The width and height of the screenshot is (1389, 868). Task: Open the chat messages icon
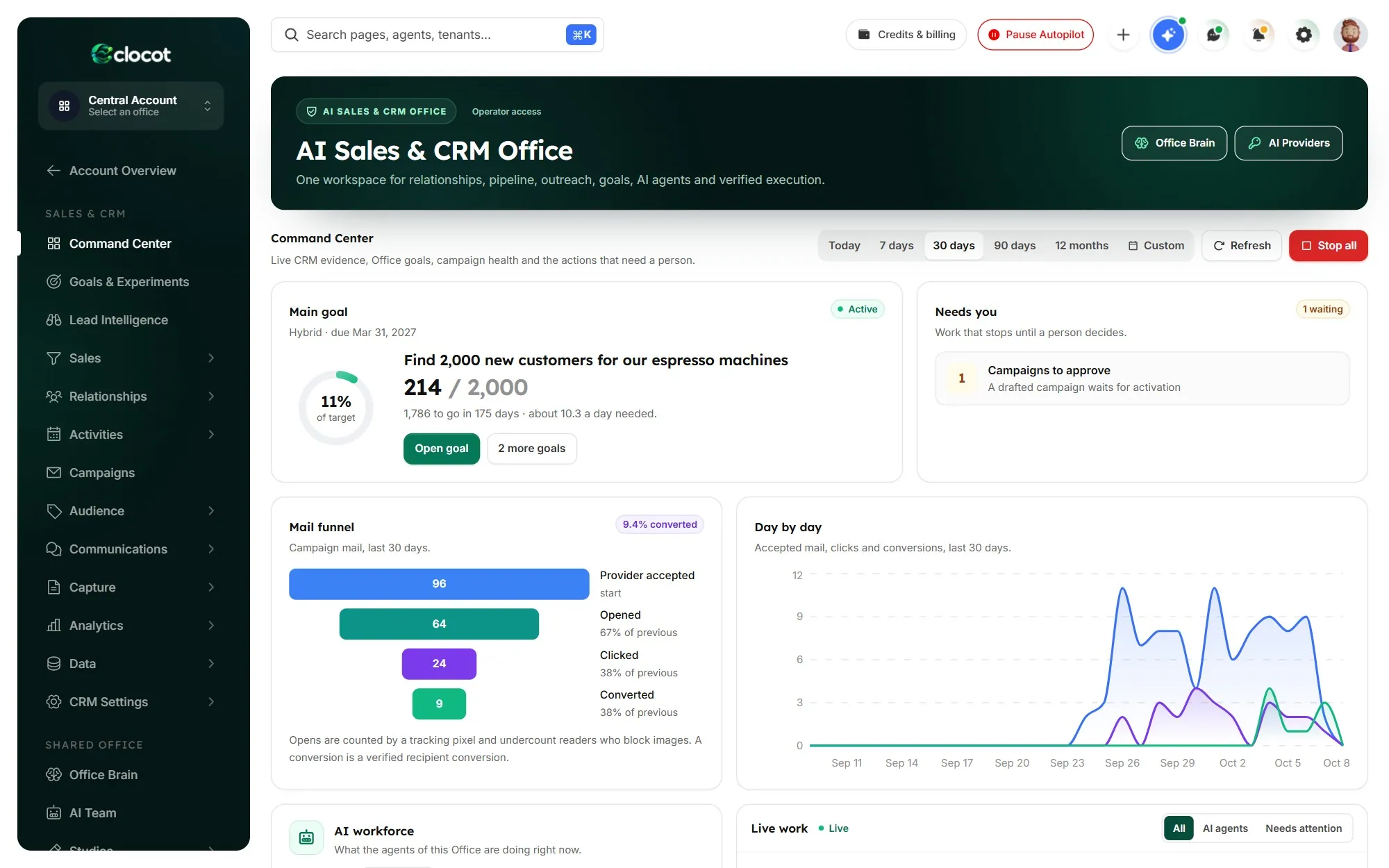(x=1214, y=35)
